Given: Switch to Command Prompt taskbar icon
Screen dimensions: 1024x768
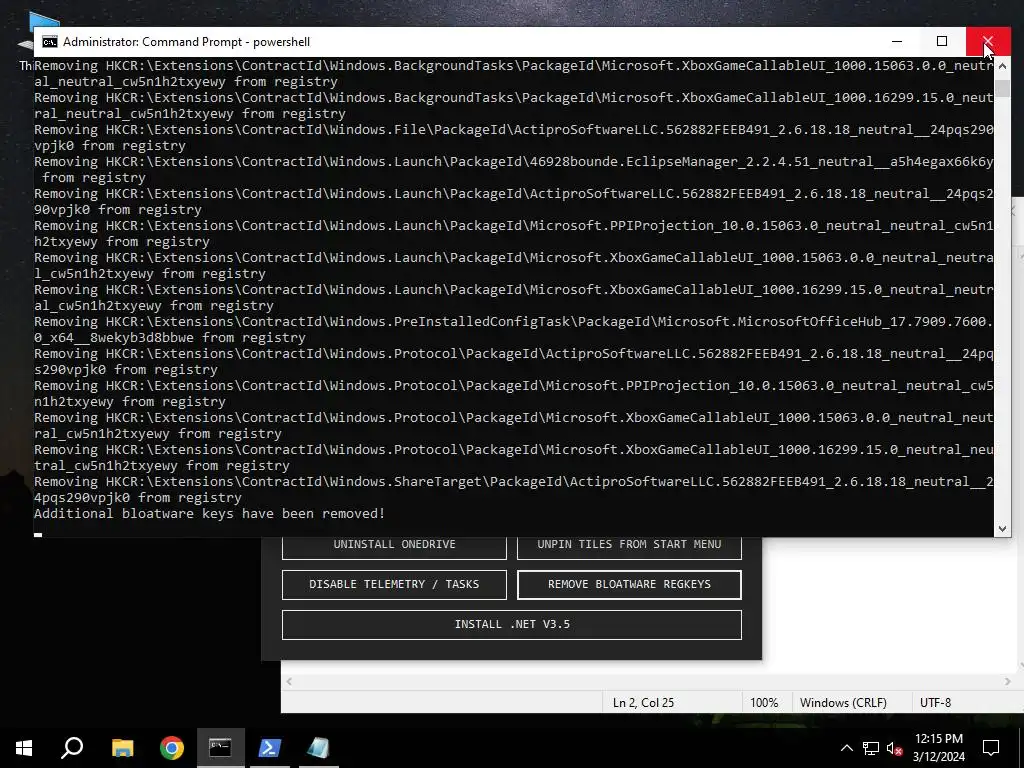Looking at the screenshot, I should click(220, 748).
